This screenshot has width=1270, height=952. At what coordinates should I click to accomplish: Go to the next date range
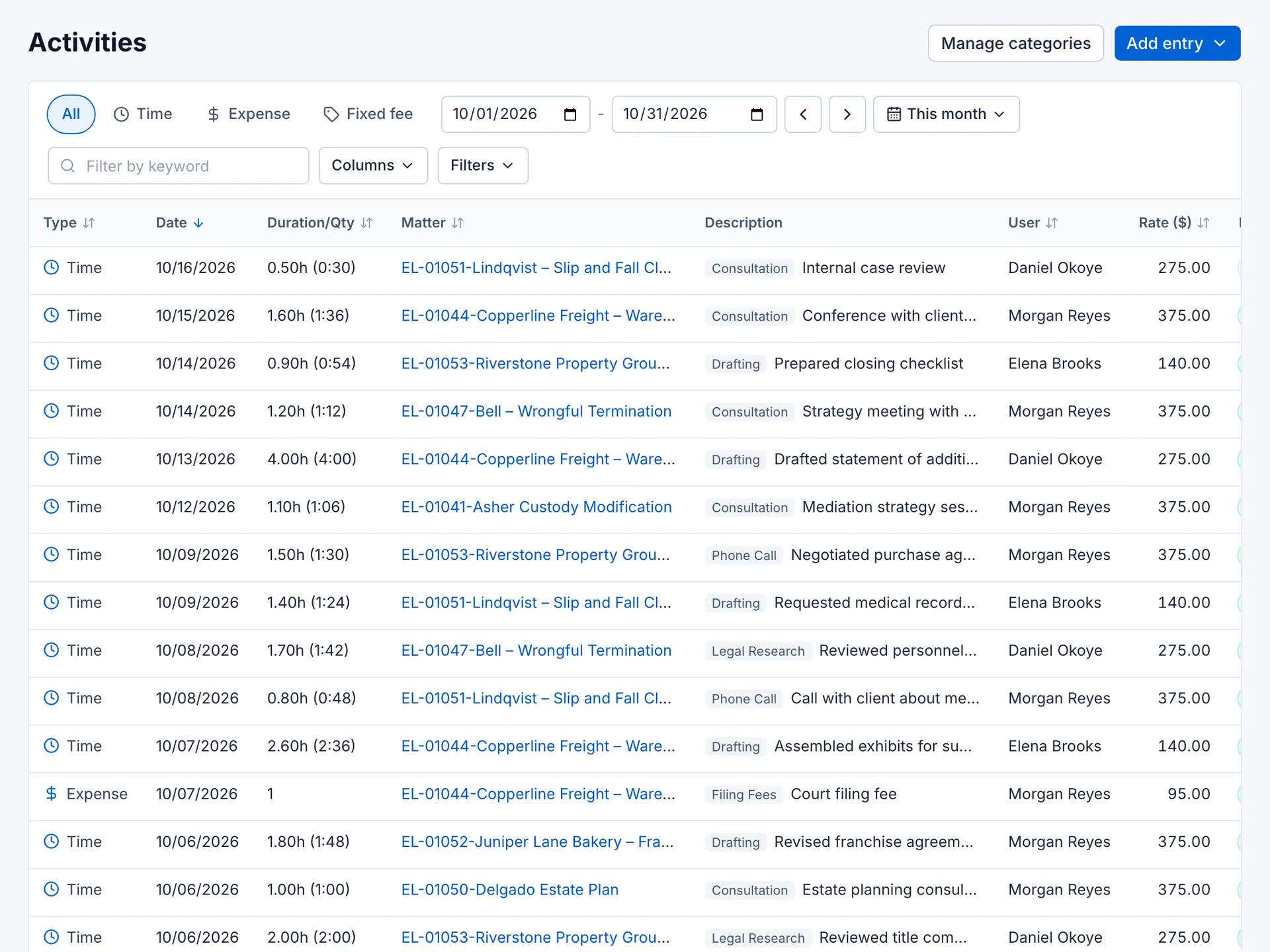(847, 114)
